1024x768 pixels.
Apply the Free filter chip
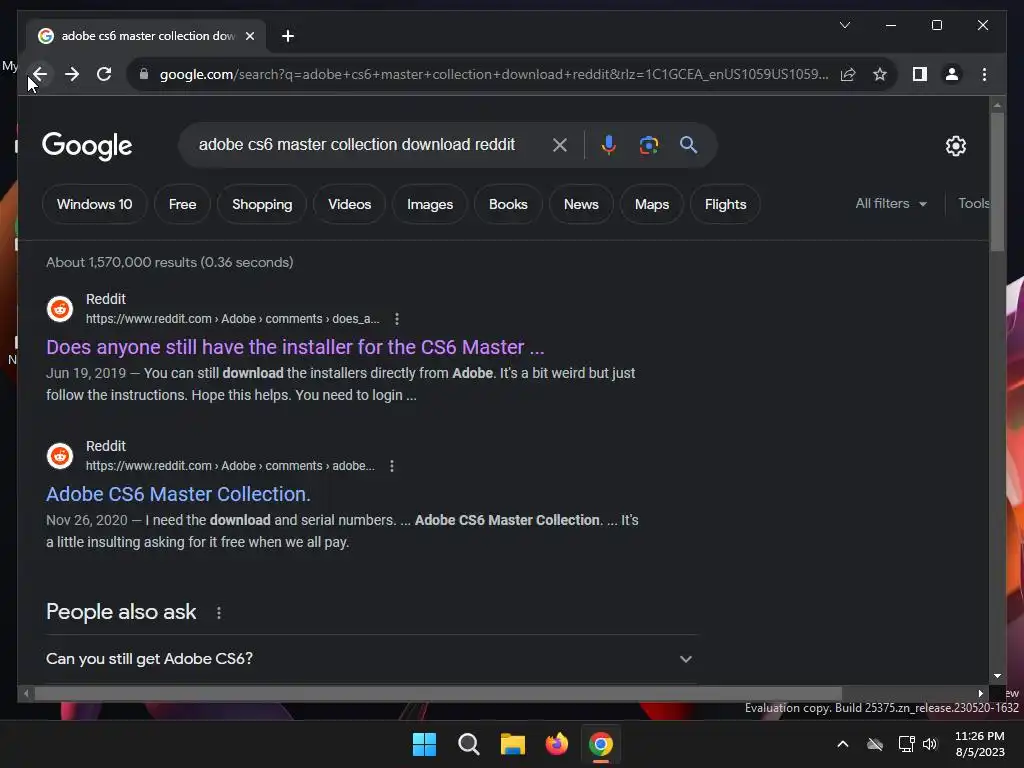(182, 204)
